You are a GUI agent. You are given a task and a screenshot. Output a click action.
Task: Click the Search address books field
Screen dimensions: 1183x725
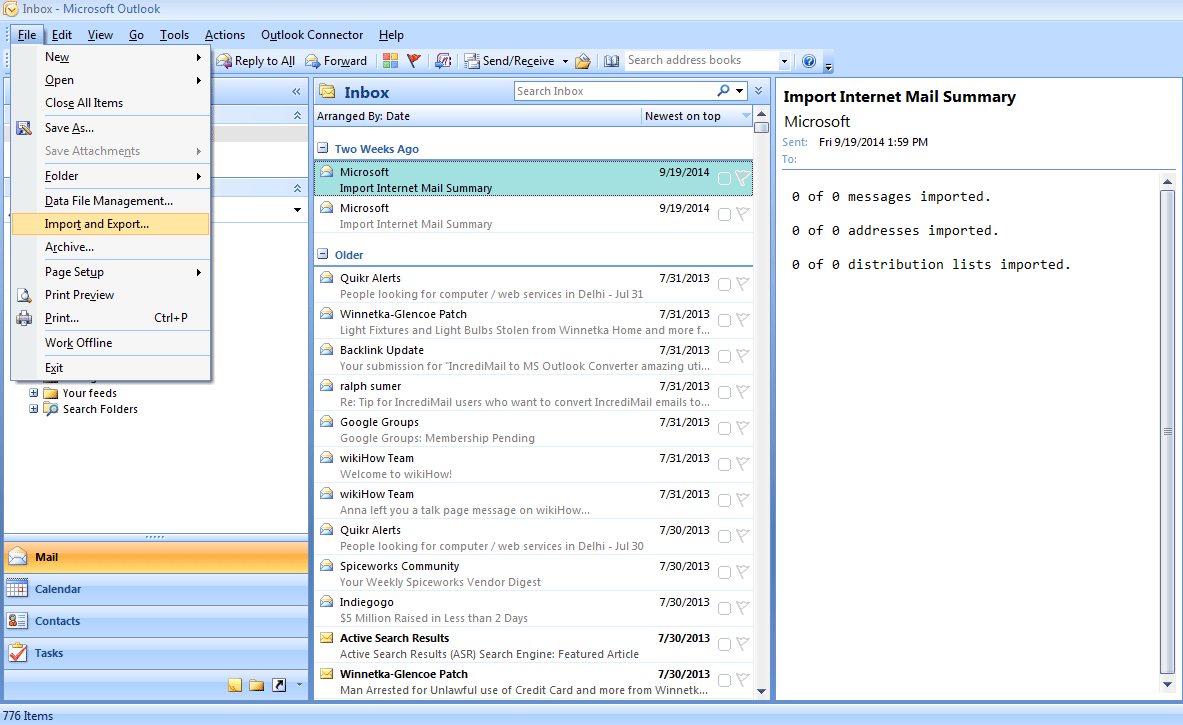coord(701,60)
